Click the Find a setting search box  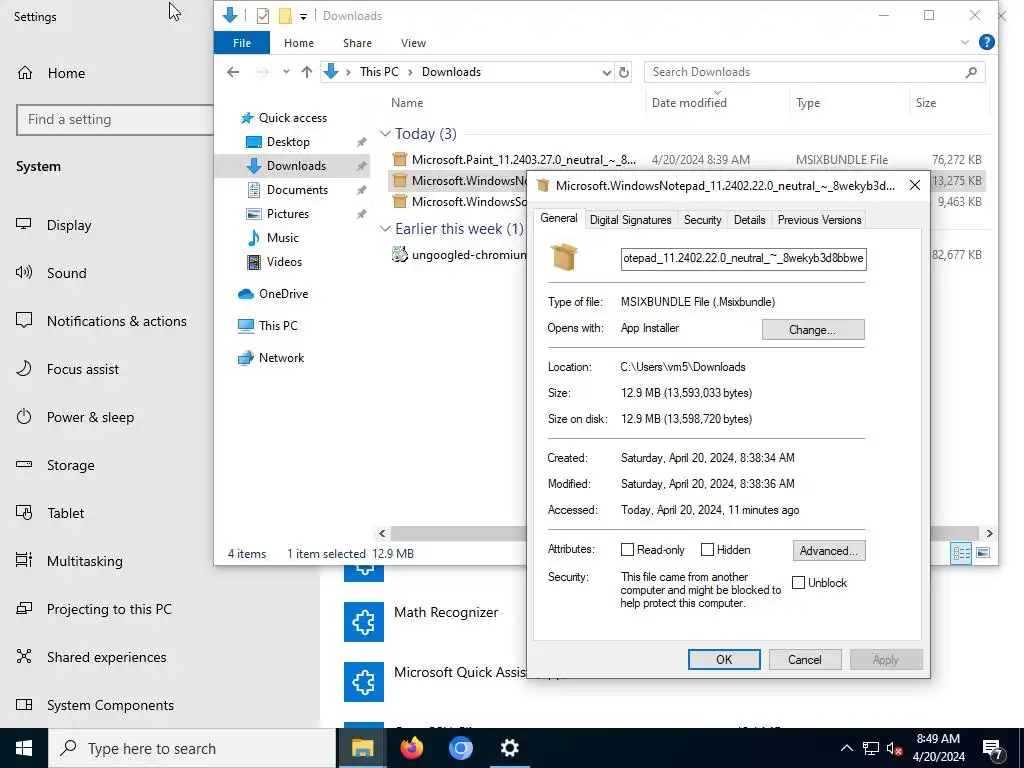[115, 120]
